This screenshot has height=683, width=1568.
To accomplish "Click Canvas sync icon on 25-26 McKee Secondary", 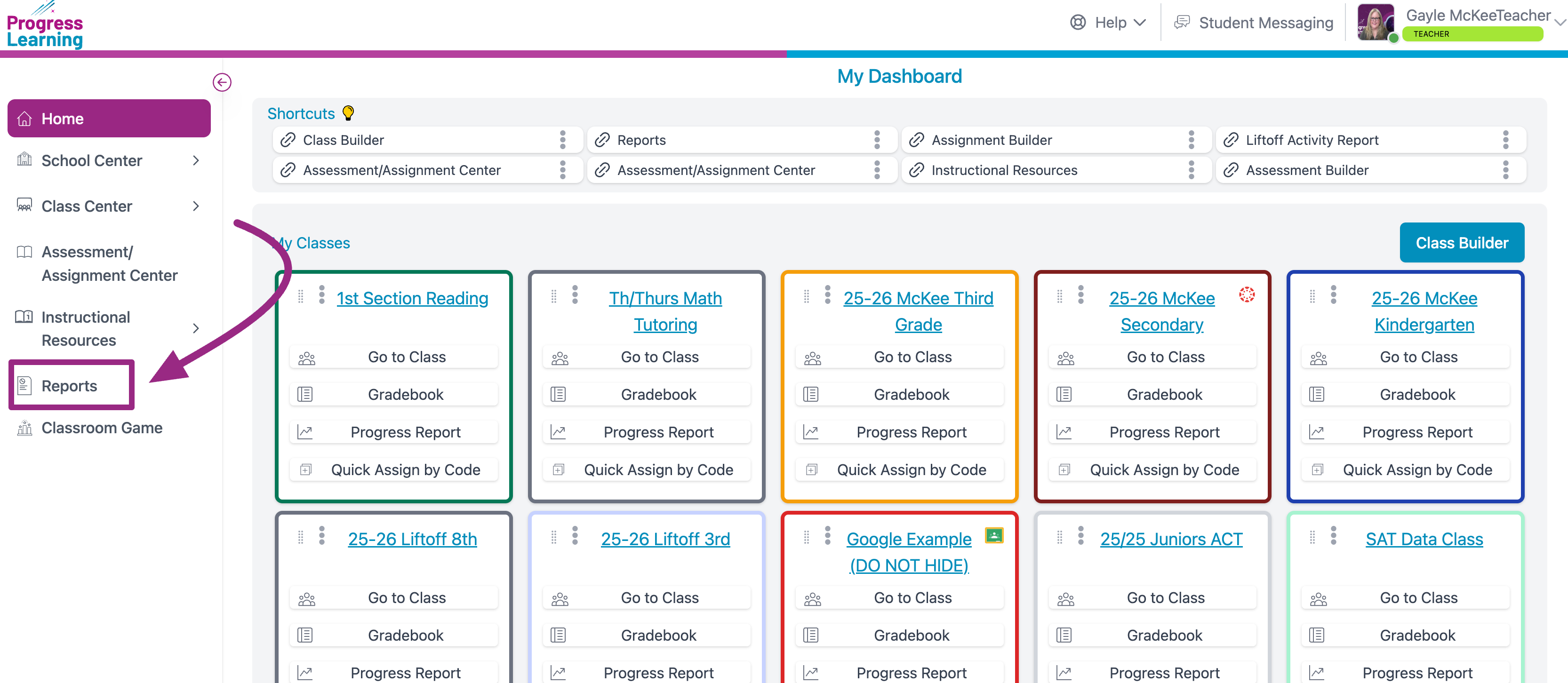I will 1247,295.
